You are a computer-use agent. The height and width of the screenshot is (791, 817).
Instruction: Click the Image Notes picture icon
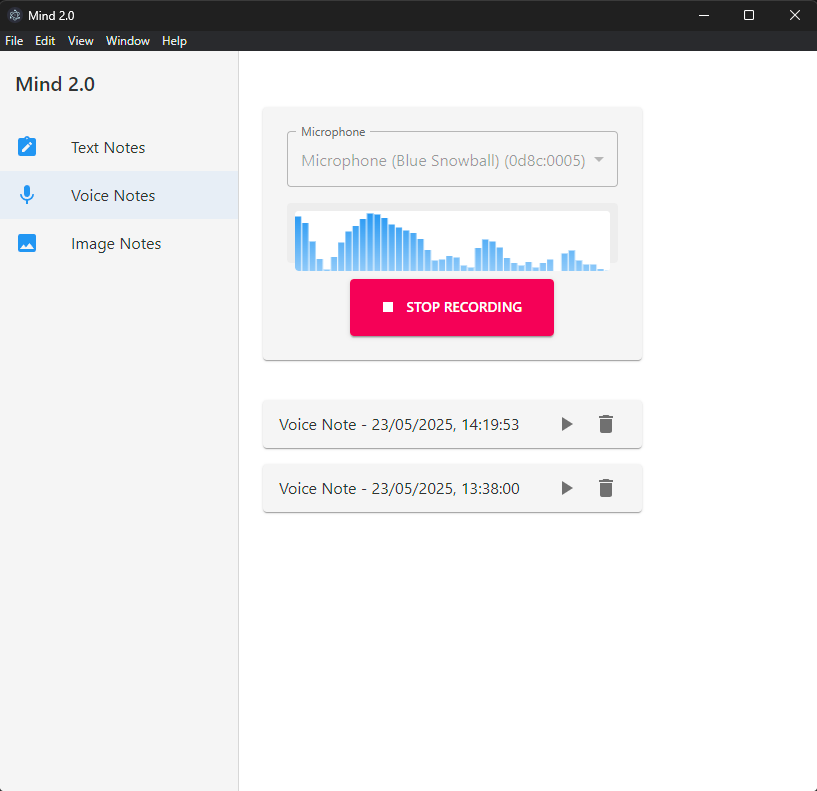click(27, 243)
